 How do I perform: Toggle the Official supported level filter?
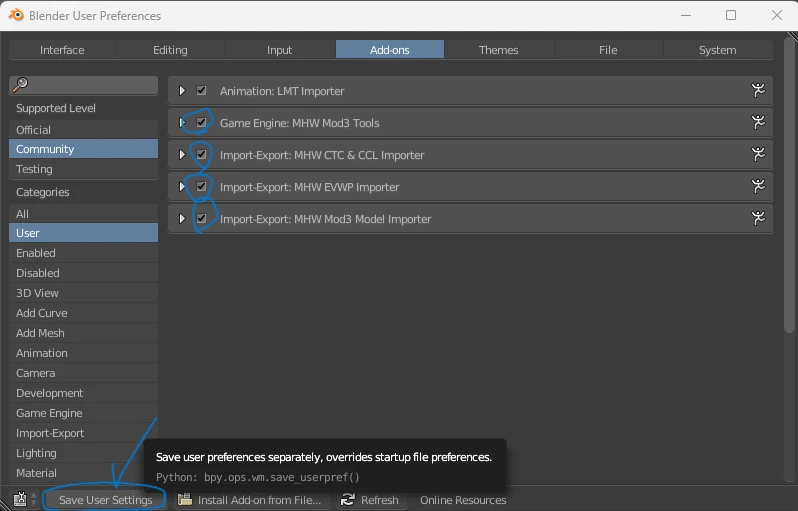83,130
